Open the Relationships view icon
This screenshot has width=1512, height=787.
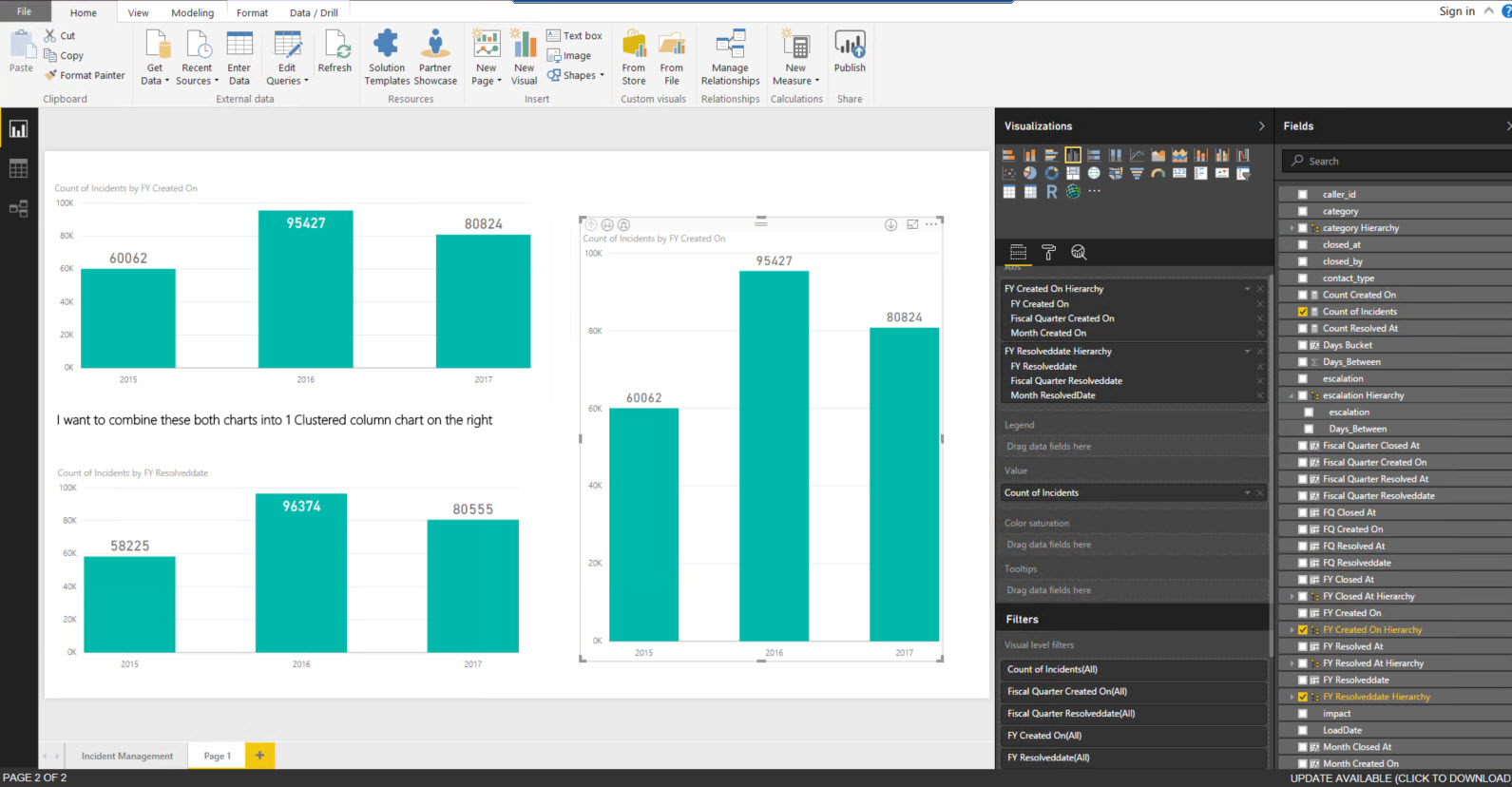click(18, 208)
